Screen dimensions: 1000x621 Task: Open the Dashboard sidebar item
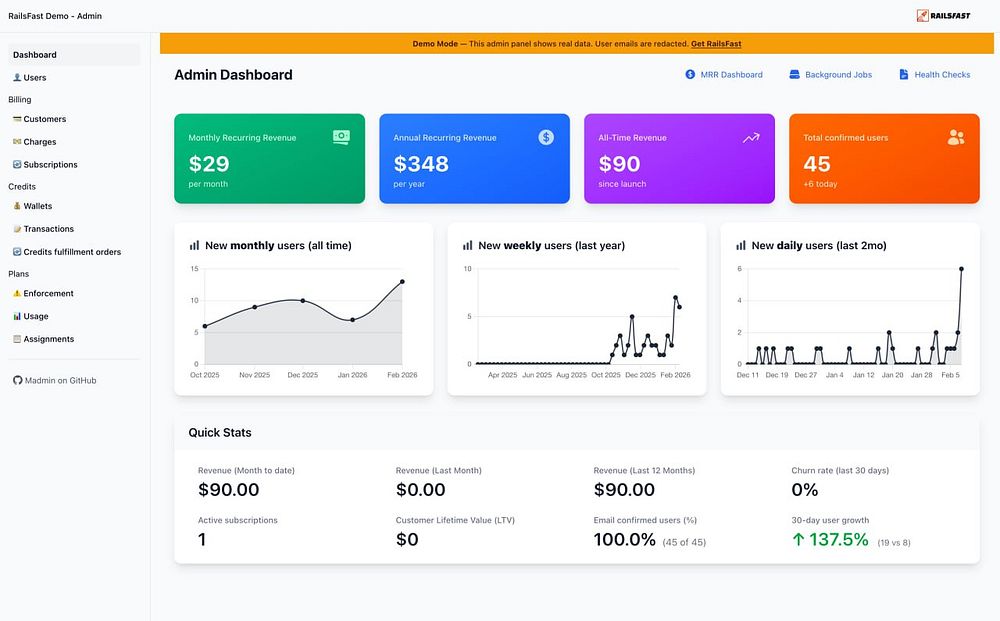tap(74, 55)
